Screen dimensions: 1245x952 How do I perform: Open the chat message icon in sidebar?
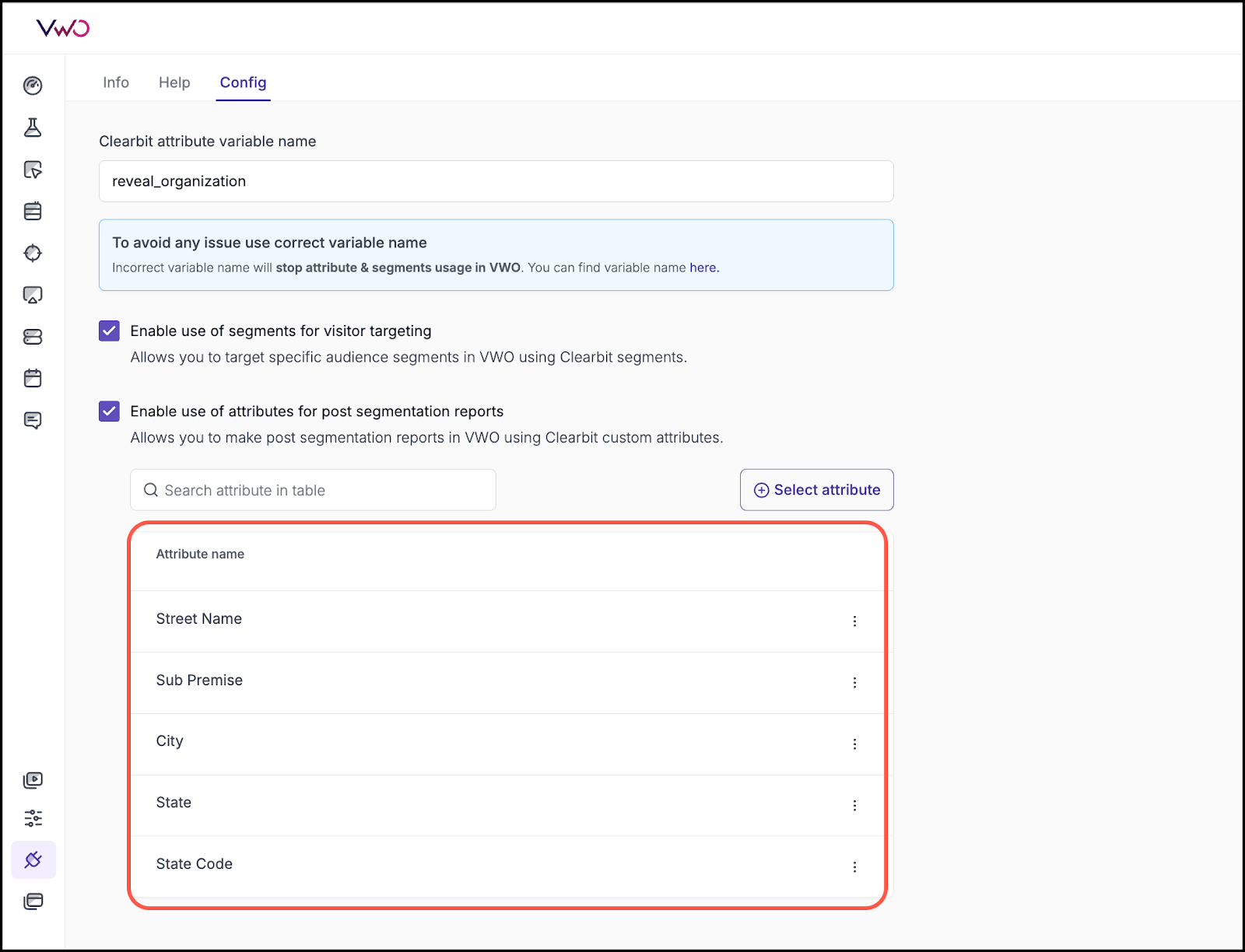coord(33,421)
